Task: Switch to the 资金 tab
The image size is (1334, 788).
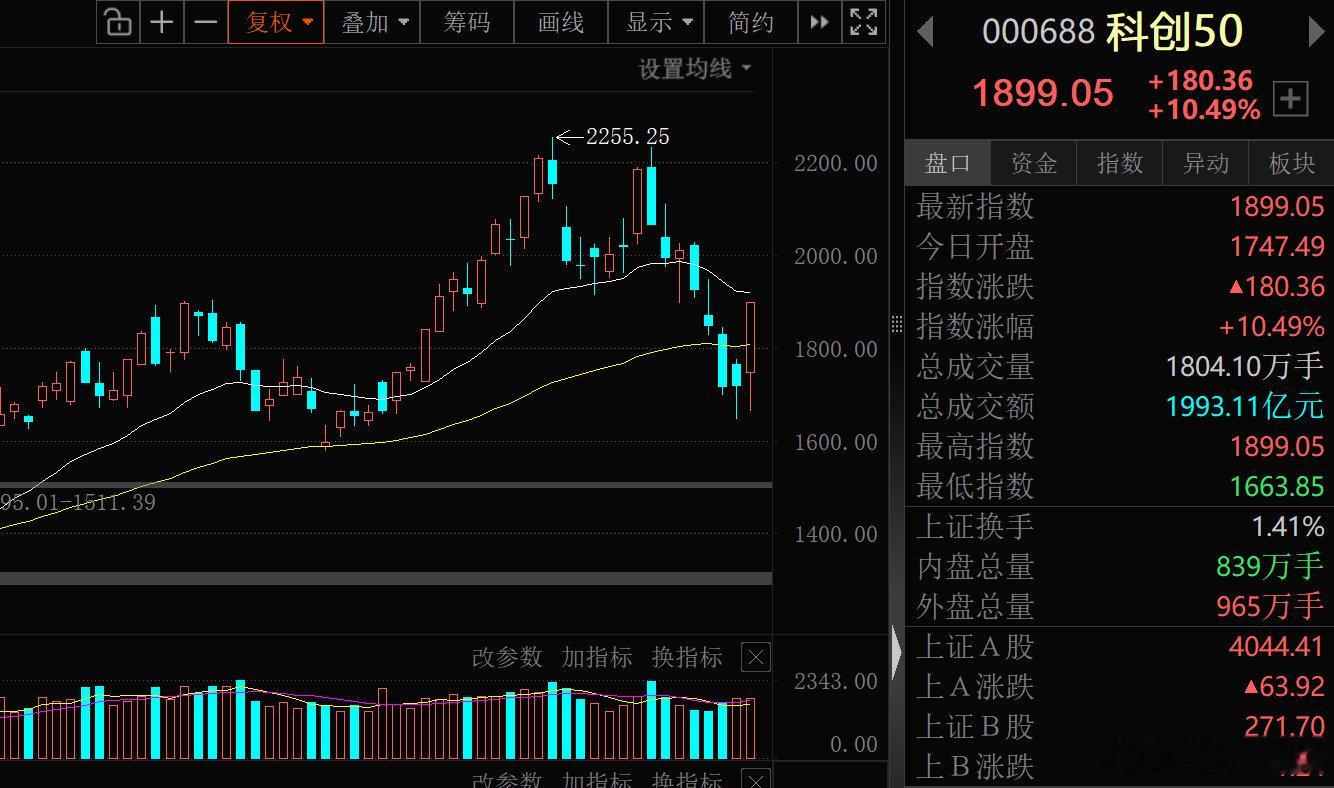Action: (1034, 163)
